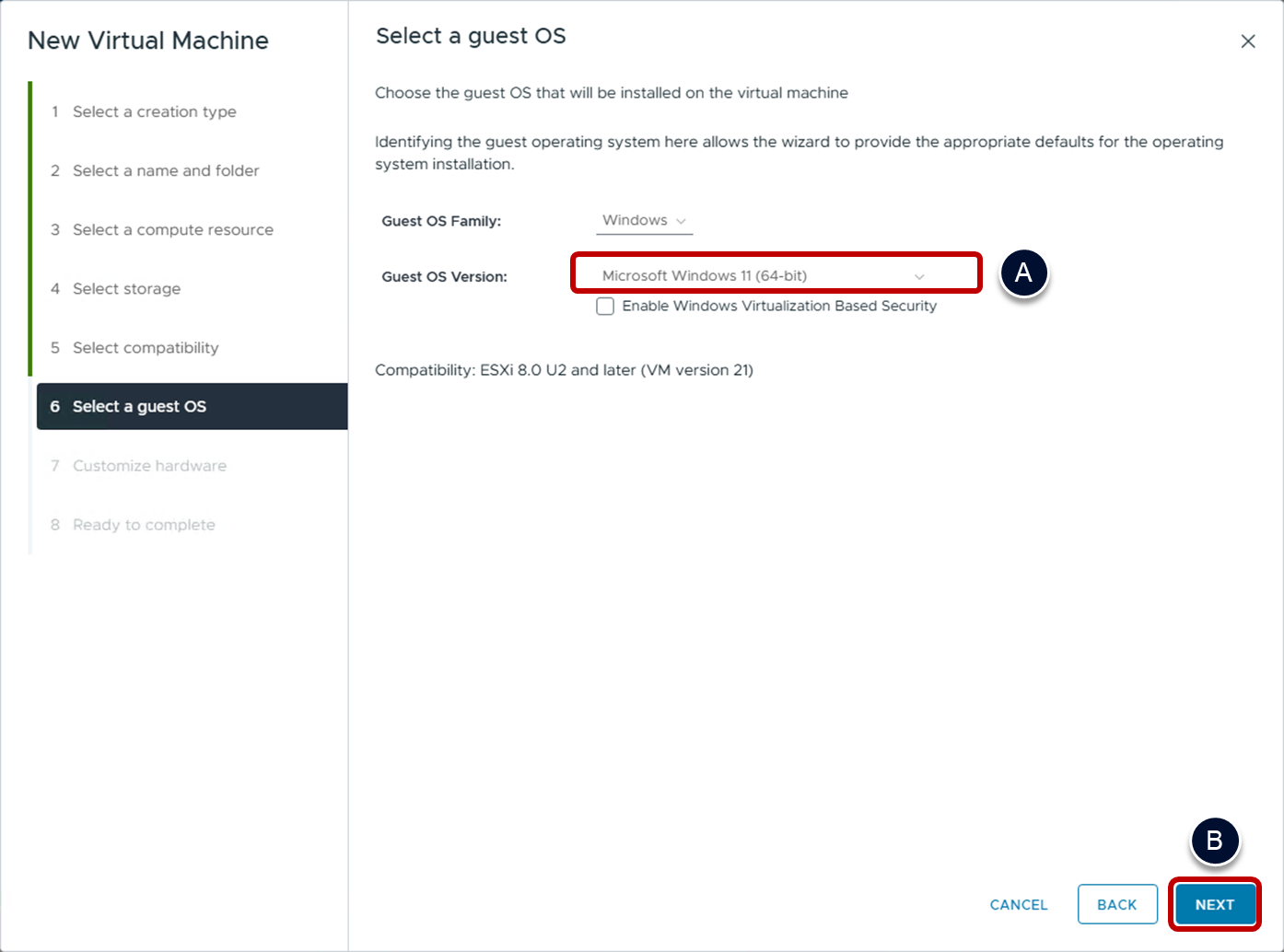Click the Customize hardware step
Screen dimensions: 1284x952
coord(149,465)
